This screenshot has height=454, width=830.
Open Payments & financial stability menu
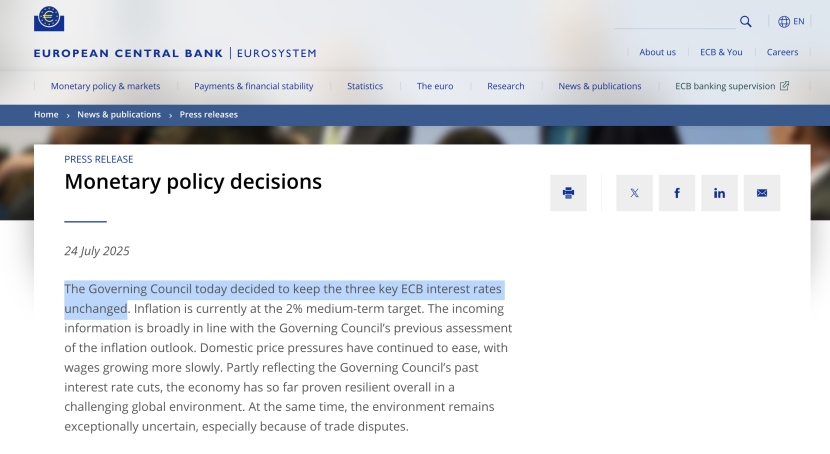point(253,86)
